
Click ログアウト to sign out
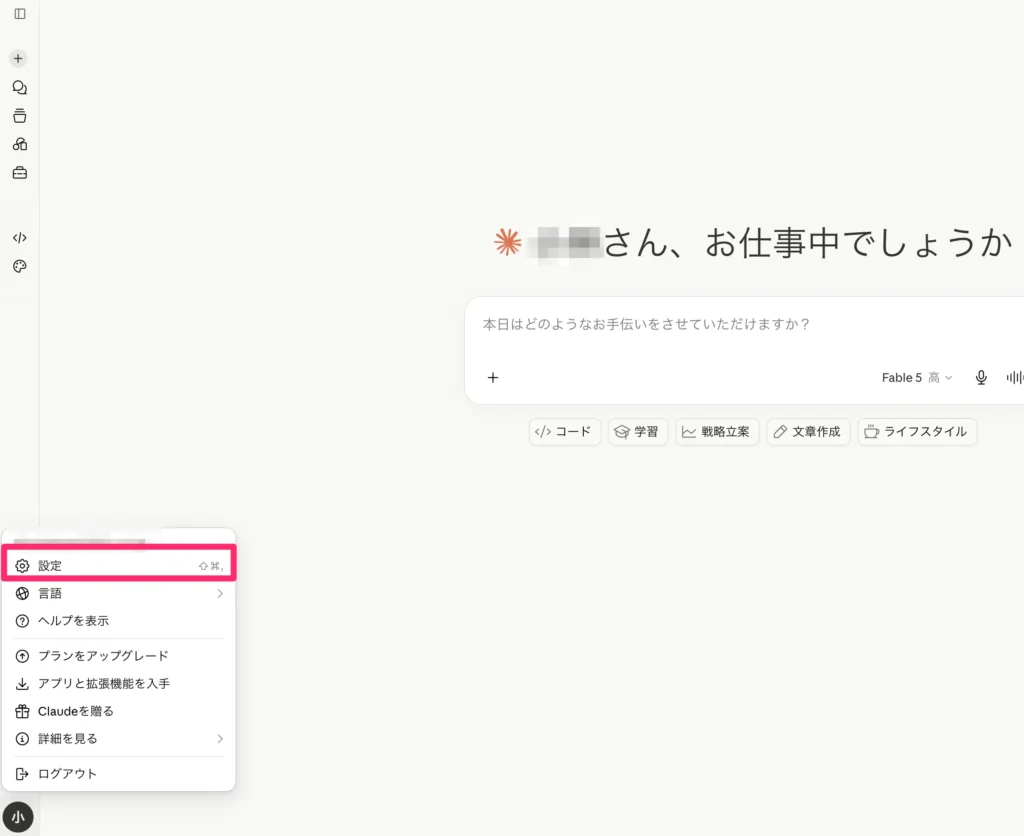[119, 774]
